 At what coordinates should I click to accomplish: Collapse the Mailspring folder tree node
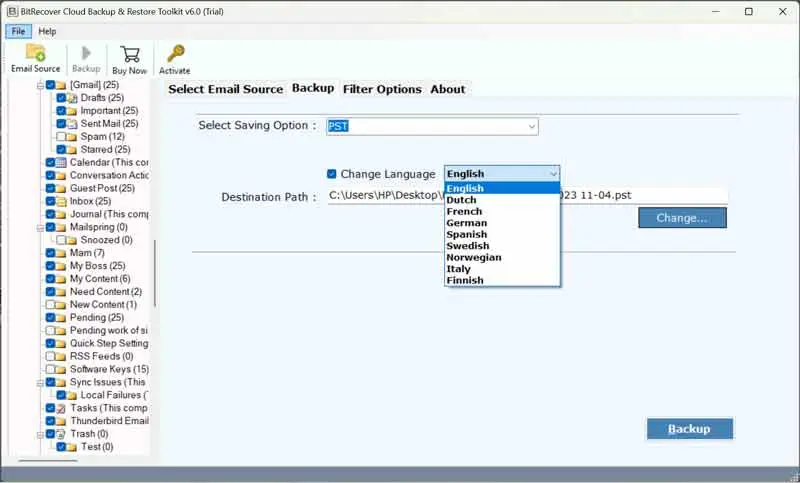point(40,227)
